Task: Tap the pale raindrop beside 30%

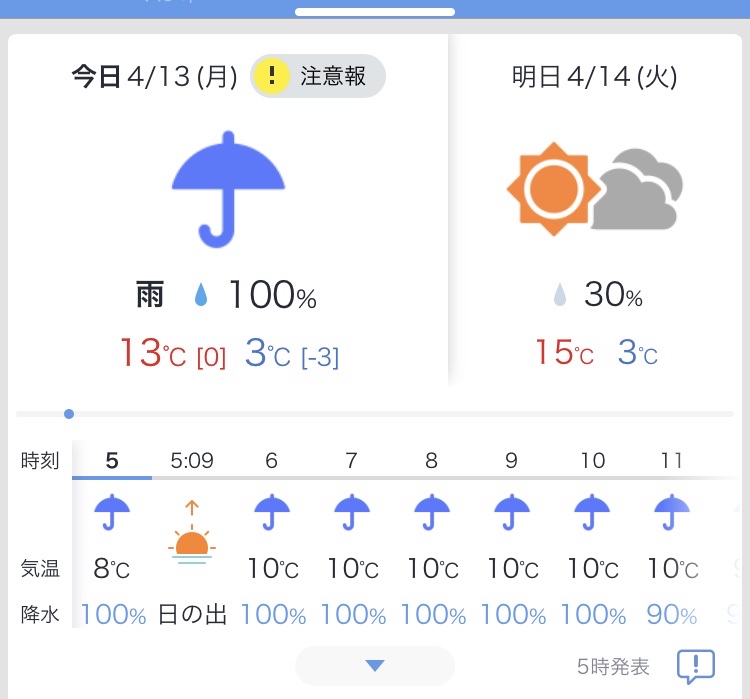Action: click(560, 294)
